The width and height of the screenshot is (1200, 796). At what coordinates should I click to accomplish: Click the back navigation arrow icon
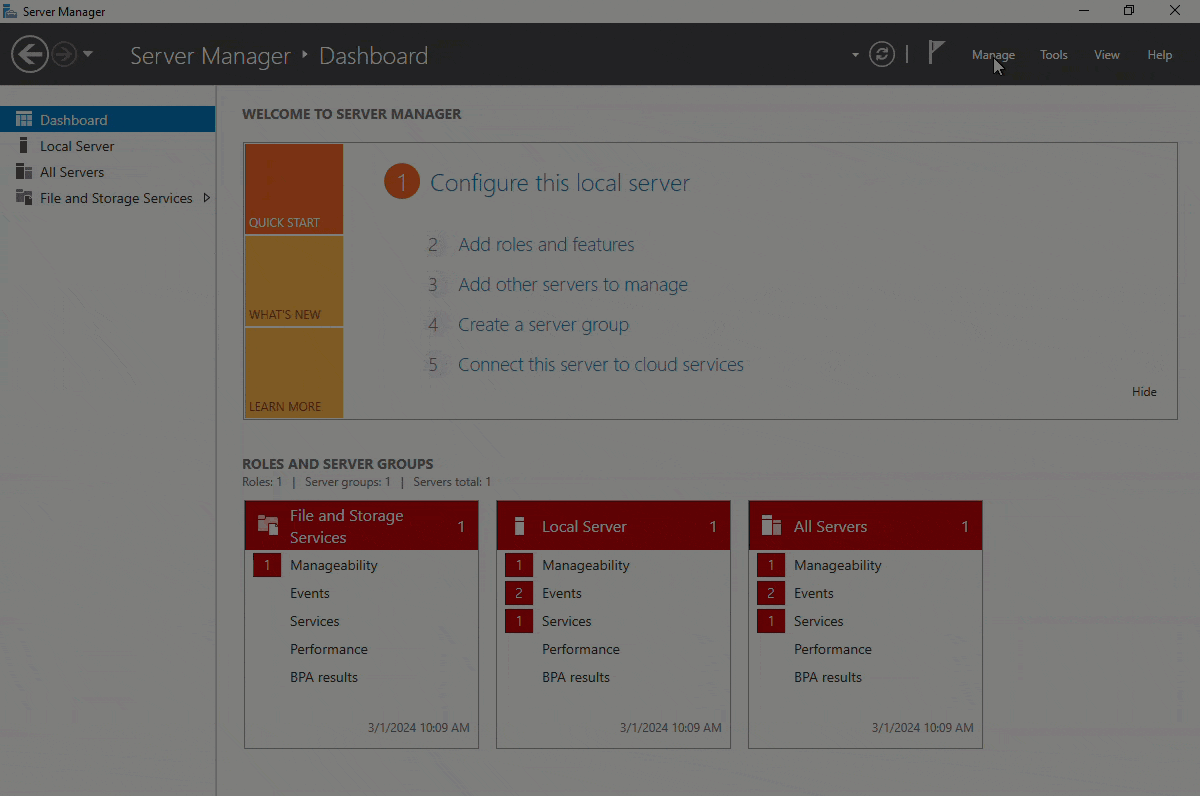tap(30, 54)
